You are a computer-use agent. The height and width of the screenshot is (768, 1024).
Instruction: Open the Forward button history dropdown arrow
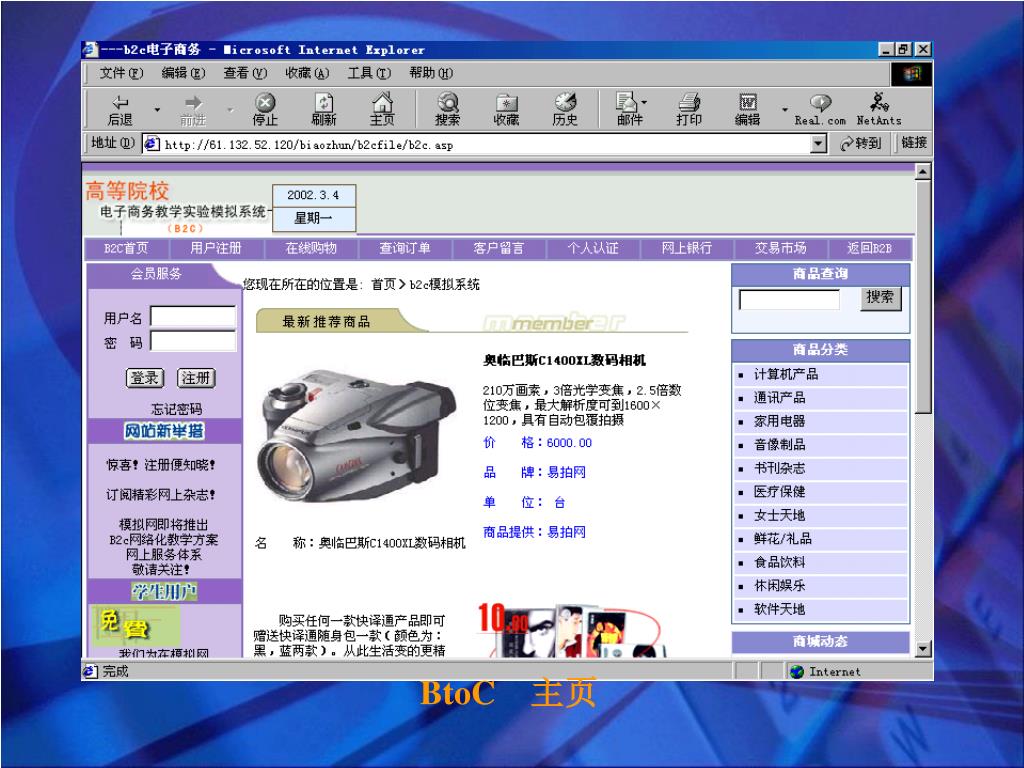(231, 110)
